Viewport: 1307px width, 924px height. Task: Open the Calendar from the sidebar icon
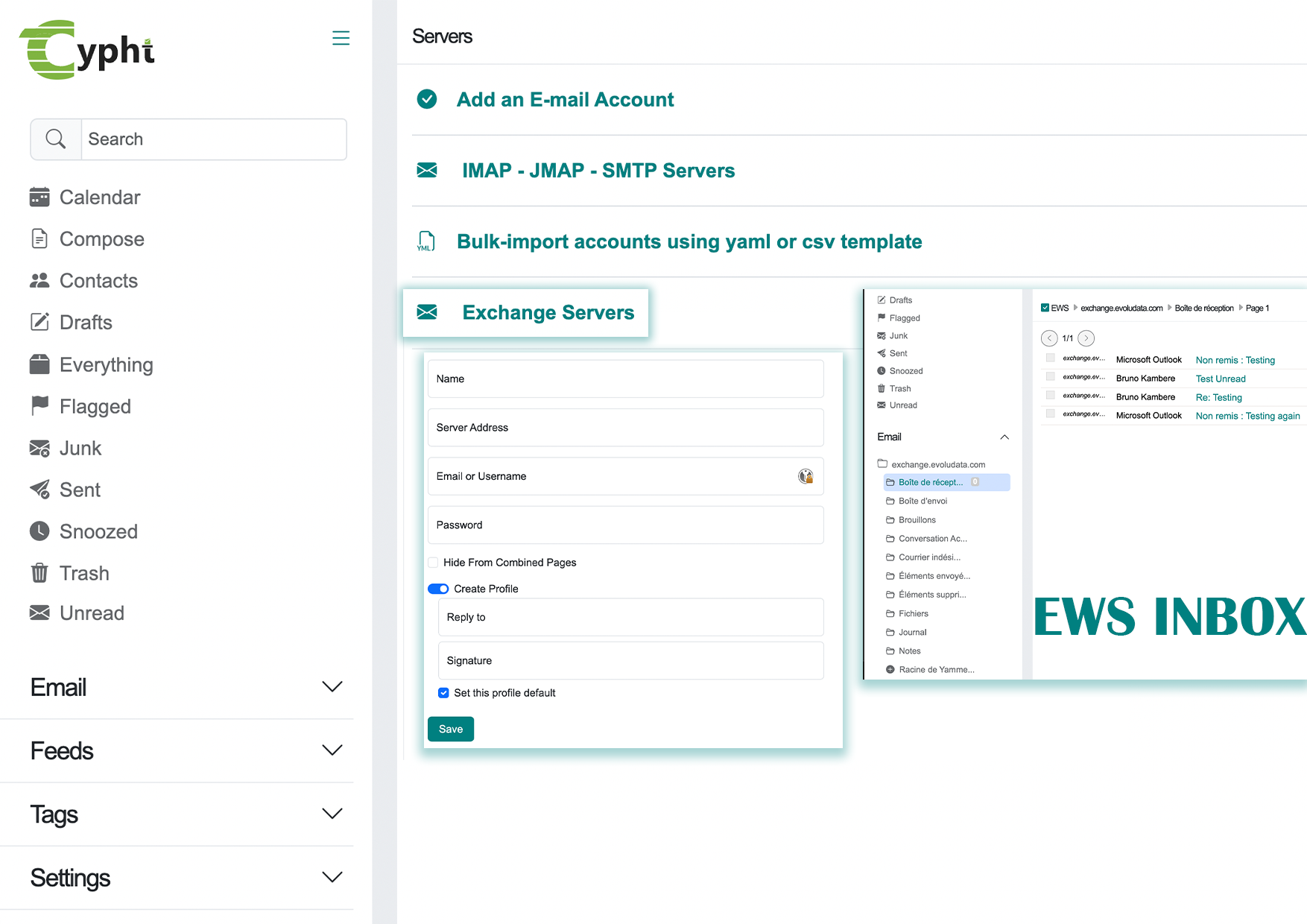point(40,197)
